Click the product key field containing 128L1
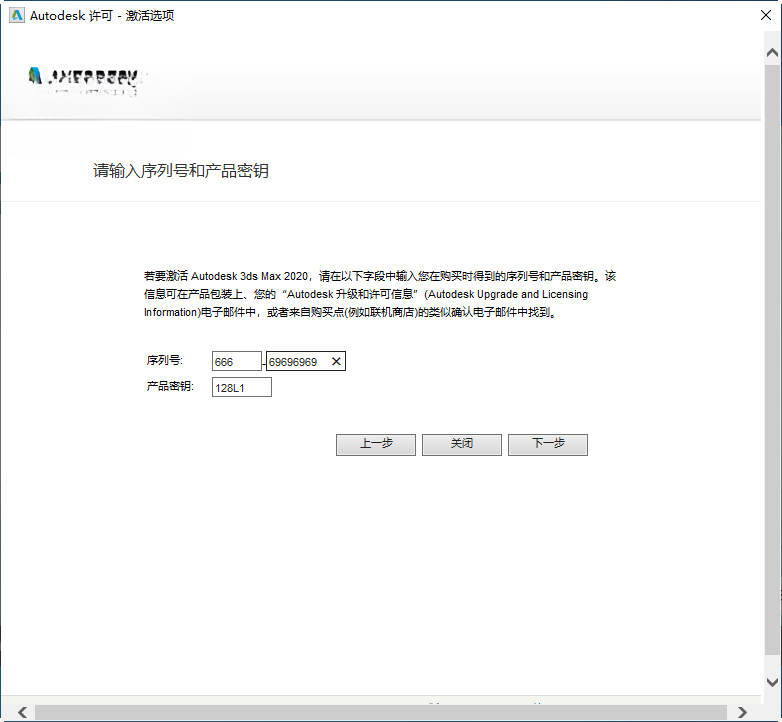The height and width of the screenshot is (722, 782). 242,387
